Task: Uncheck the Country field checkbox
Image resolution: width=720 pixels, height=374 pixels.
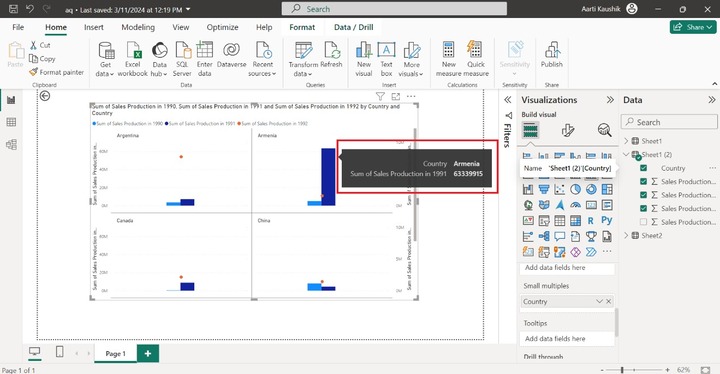Action: [x=643, y=168]
